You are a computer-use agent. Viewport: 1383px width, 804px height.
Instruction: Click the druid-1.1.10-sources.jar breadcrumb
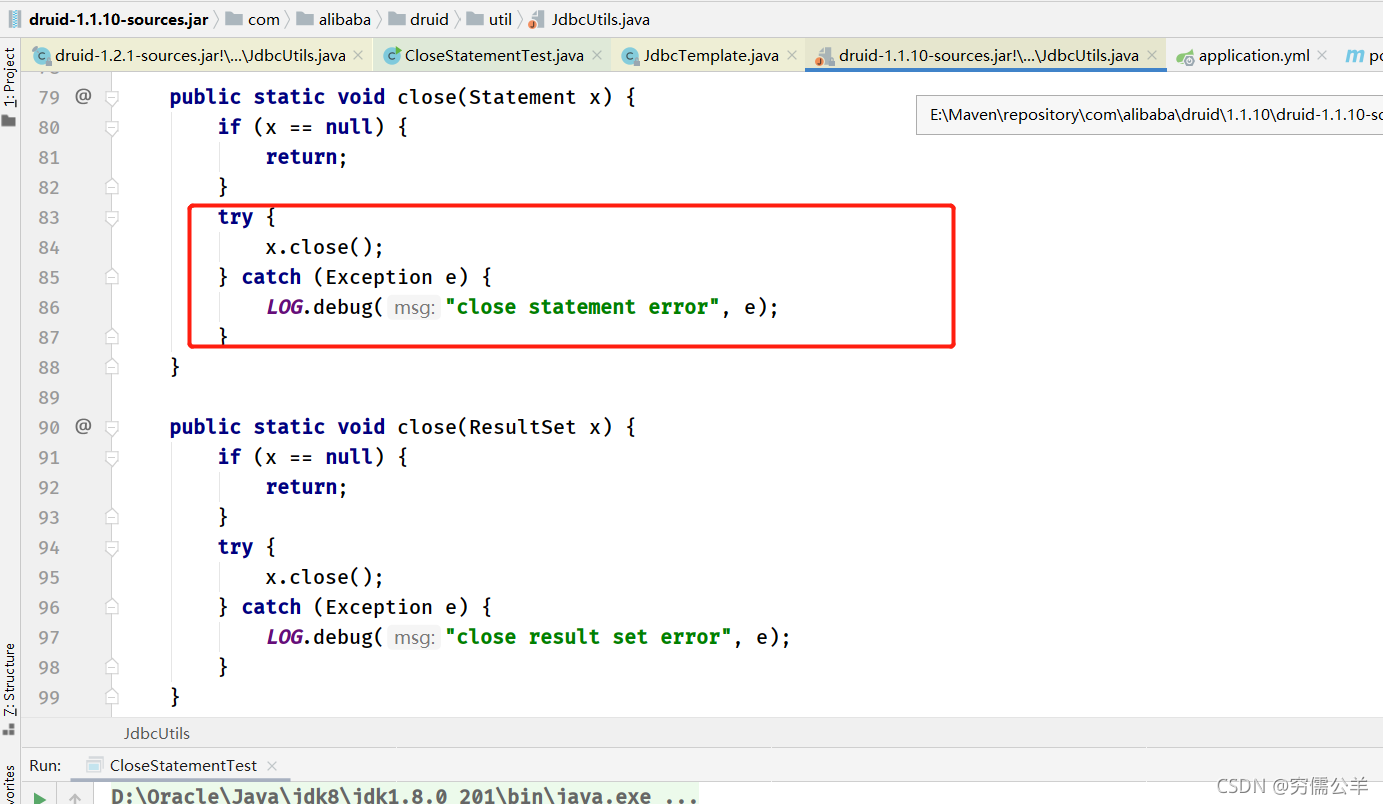119,19
